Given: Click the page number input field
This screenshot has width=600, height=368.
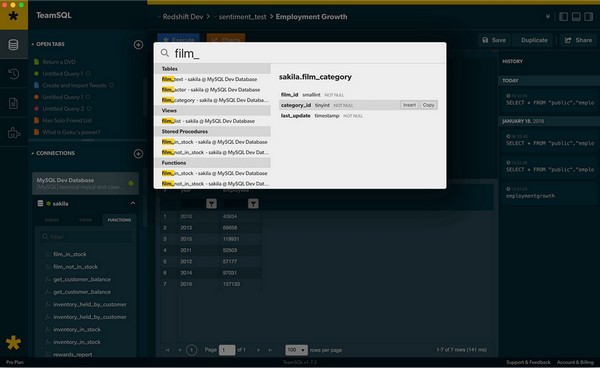Looking at the screenshot, I should click(x=227, y=350).
